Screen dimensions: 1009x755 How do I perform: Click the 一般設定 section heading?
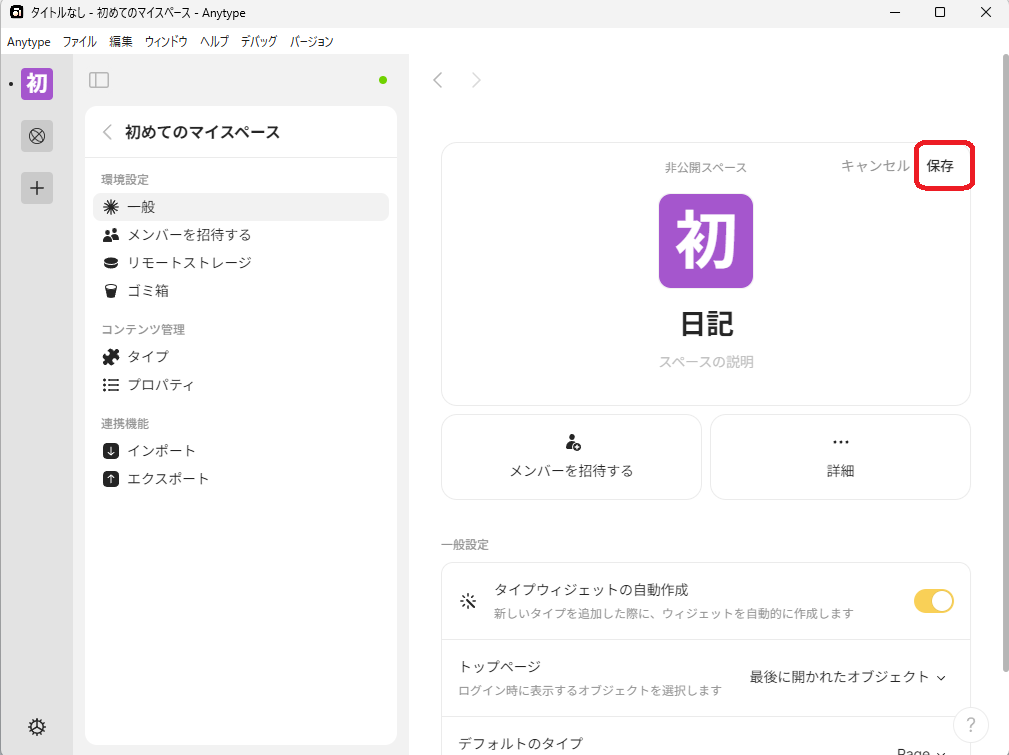(465, 545)
